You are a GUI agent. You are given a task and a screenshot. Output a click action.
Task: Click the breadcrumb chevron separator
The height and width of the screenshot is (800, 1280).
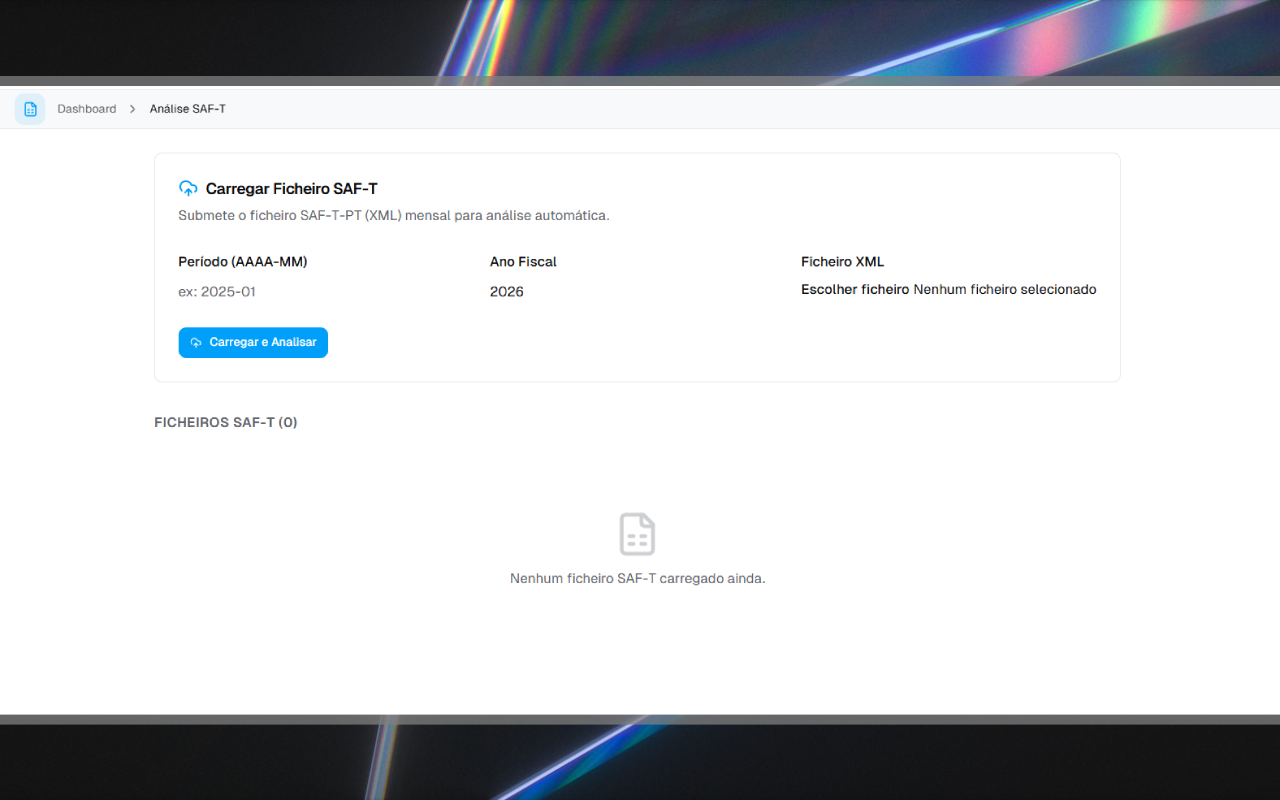132,109
